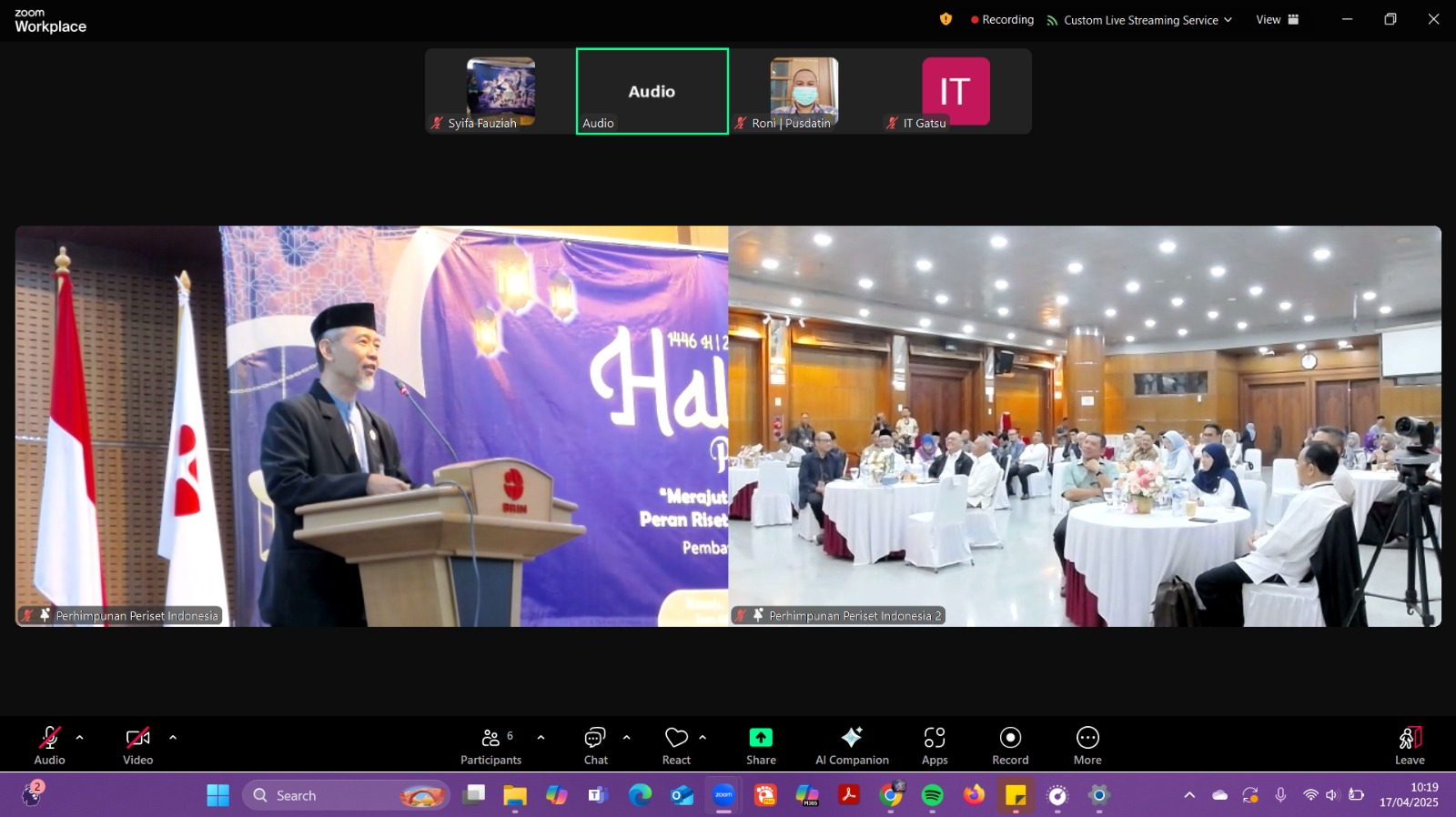Open the More options menu
This screenshot has height=817, width=1456.
(x=1087, y=745)
